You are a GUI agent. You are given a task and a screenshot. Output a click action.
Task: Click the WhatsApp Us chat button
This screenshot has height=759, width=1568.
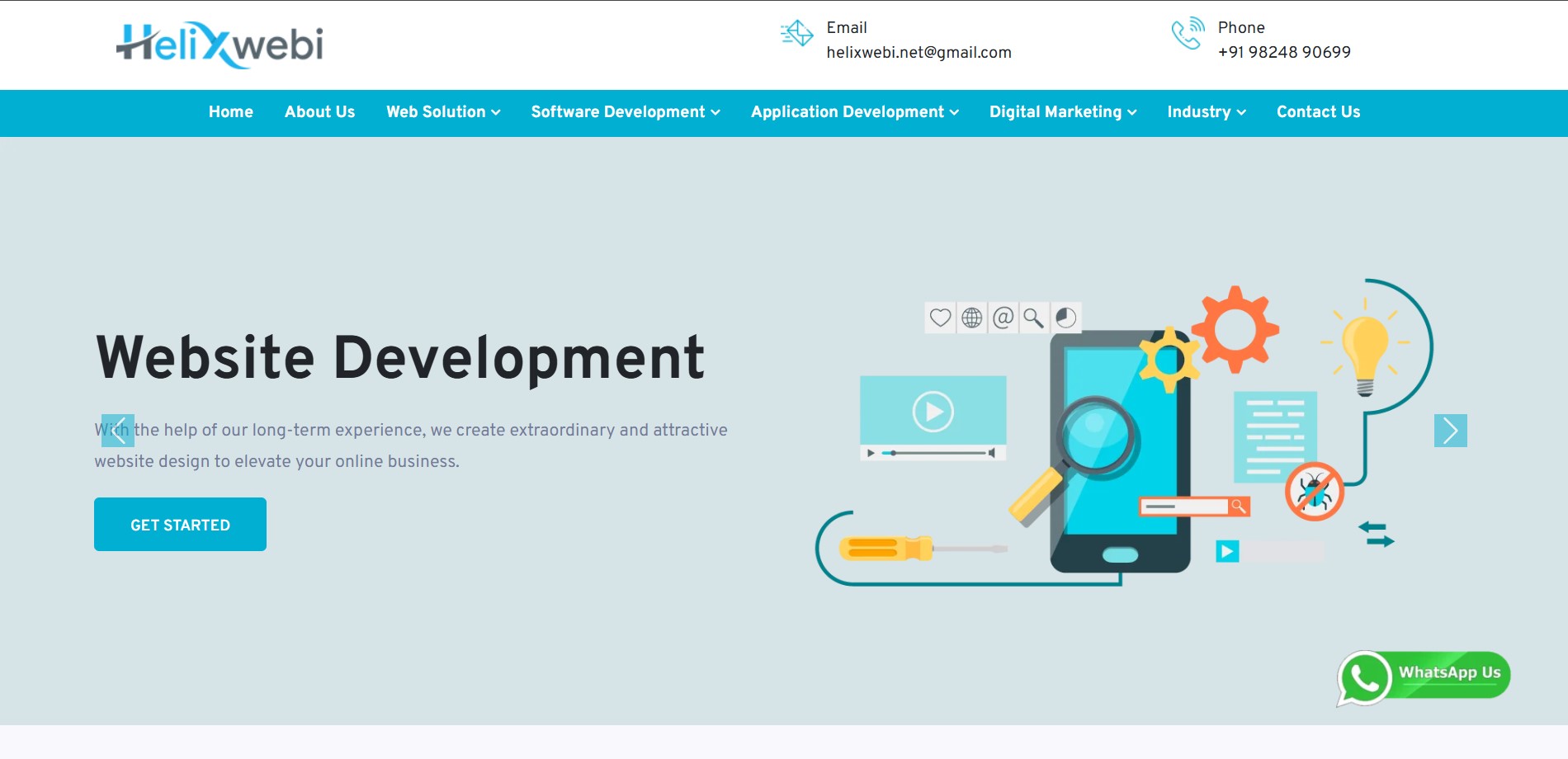pyautogui.click(x=1424, y=676)
